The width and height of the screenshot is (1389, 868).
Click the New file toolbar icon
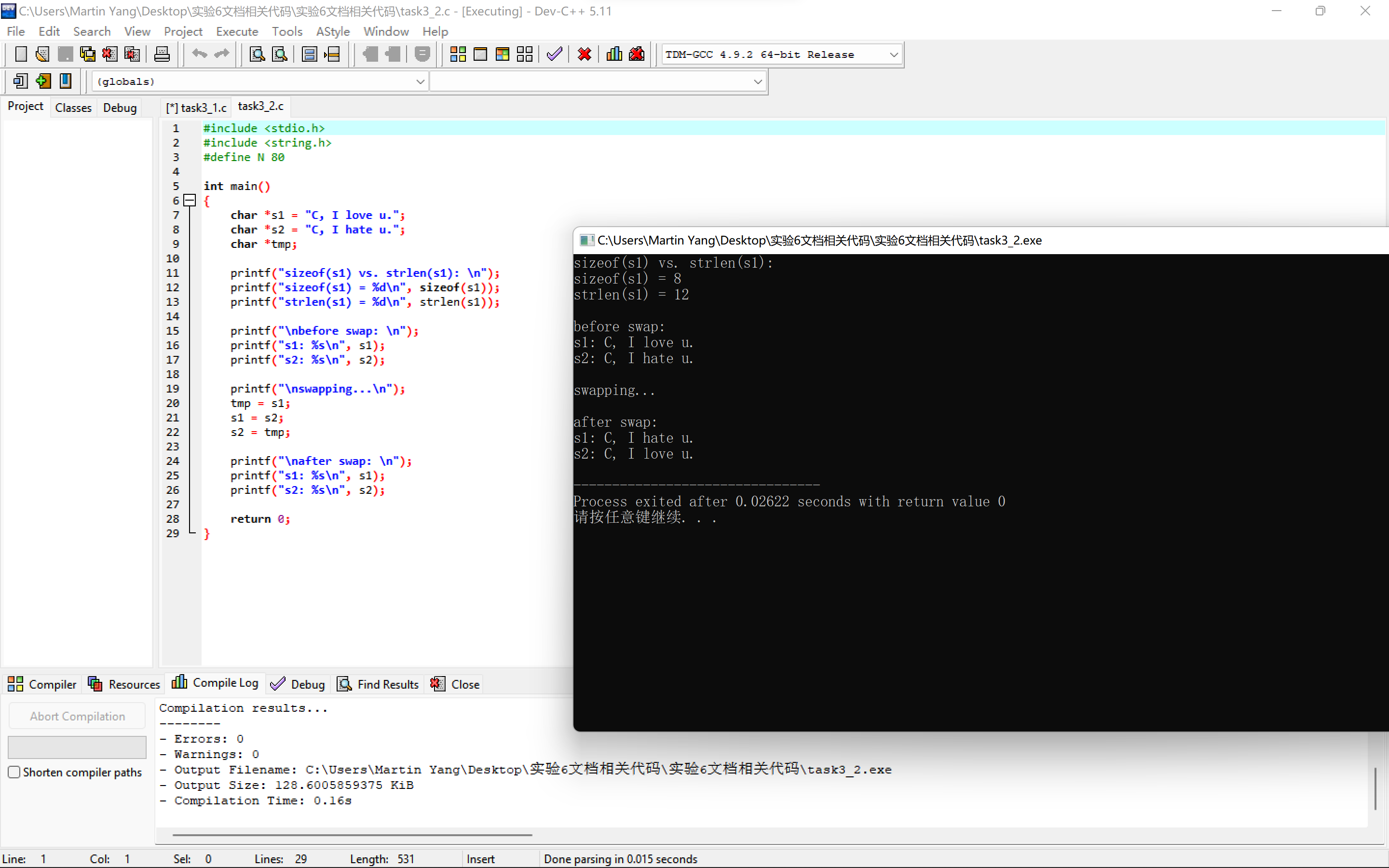click(x=21, y=54)
